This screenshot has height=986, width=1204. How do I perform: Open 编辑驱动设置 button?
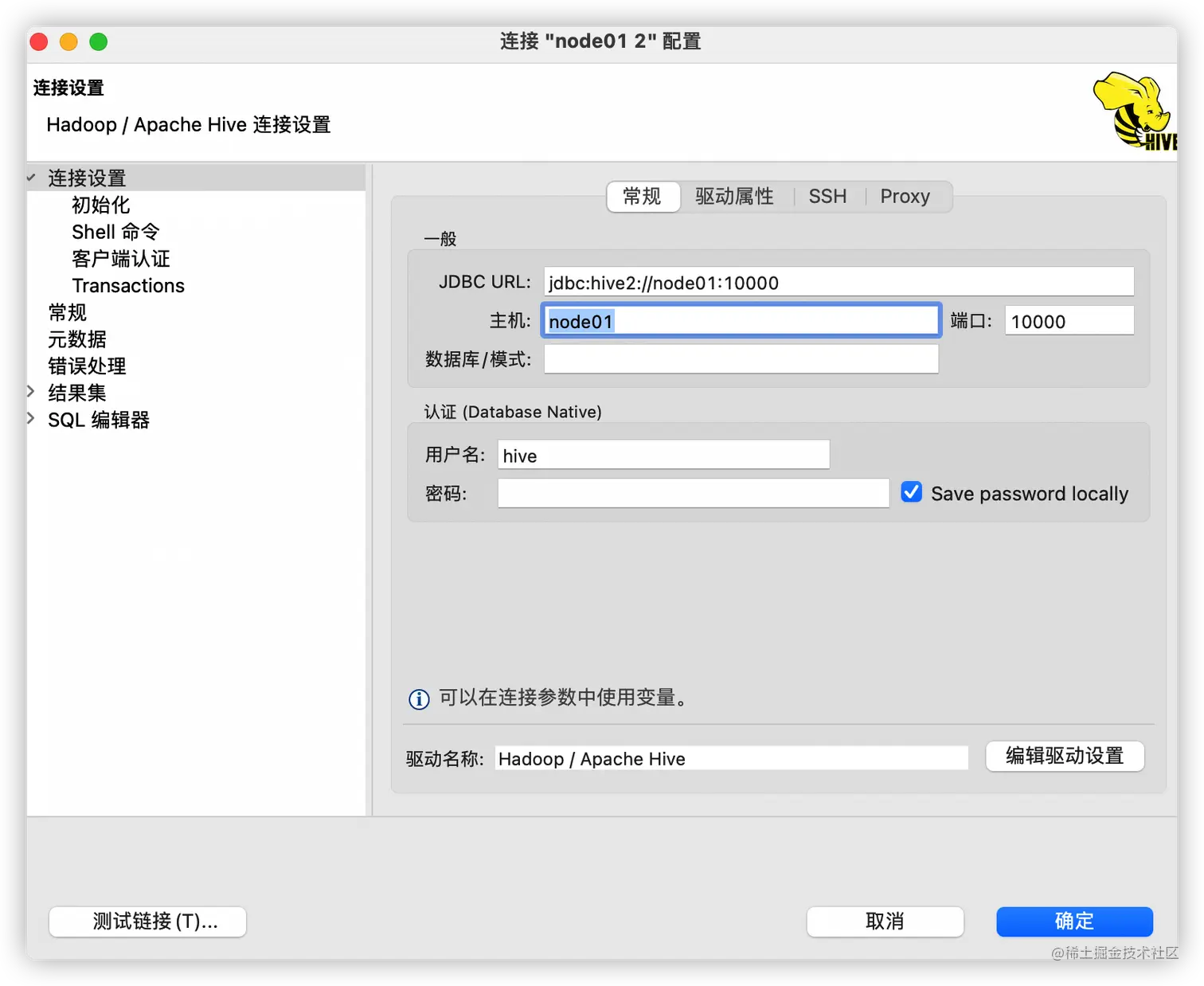pos(1065,756)
